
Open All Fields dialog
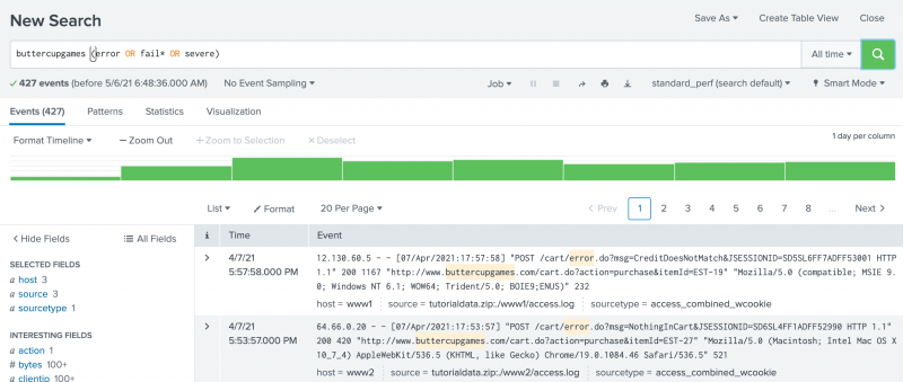[x=150, y=239]
